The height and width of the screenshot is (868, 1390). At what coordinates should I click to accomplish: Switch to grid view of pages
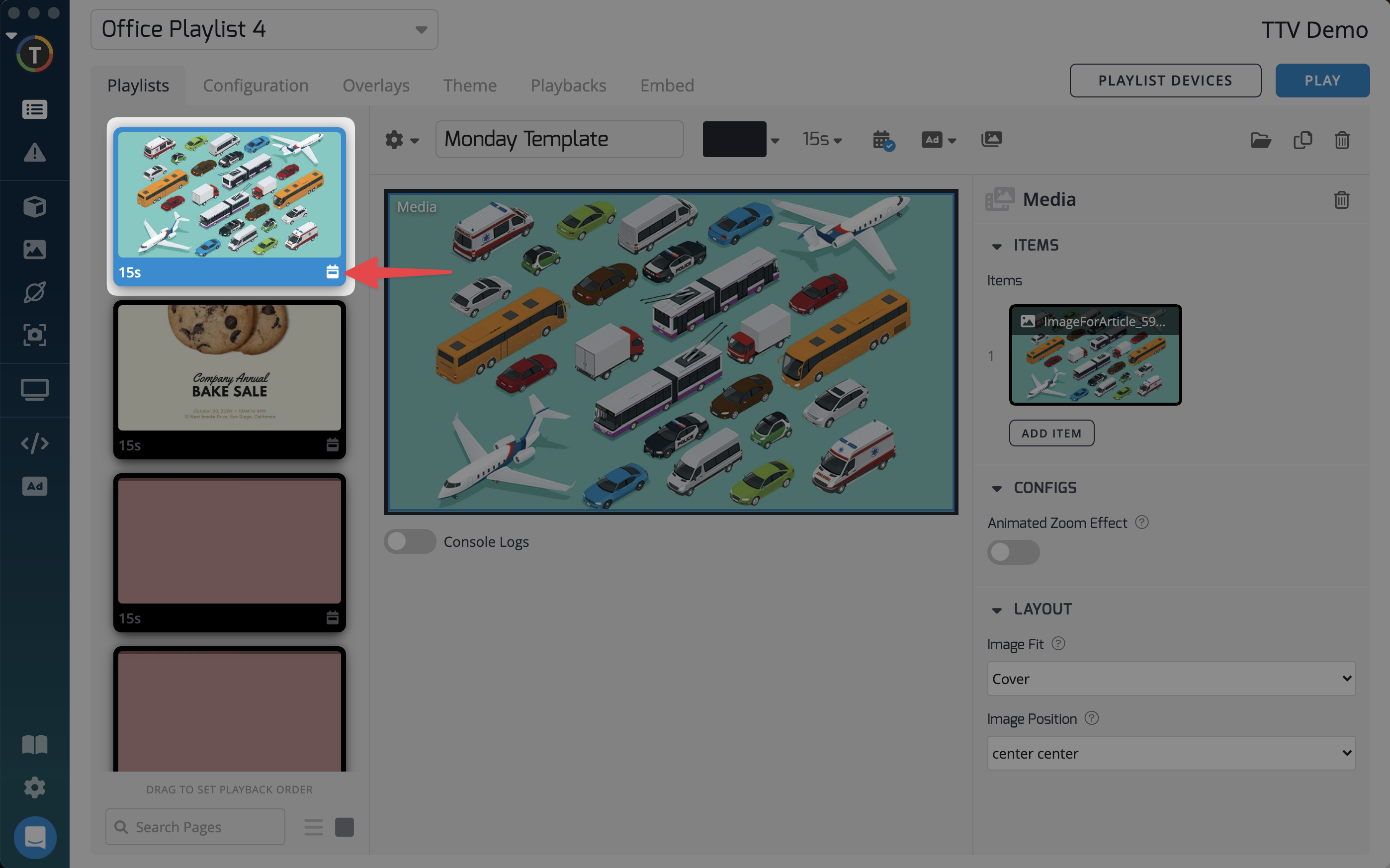pyautogui.click(x=345, y=827)
